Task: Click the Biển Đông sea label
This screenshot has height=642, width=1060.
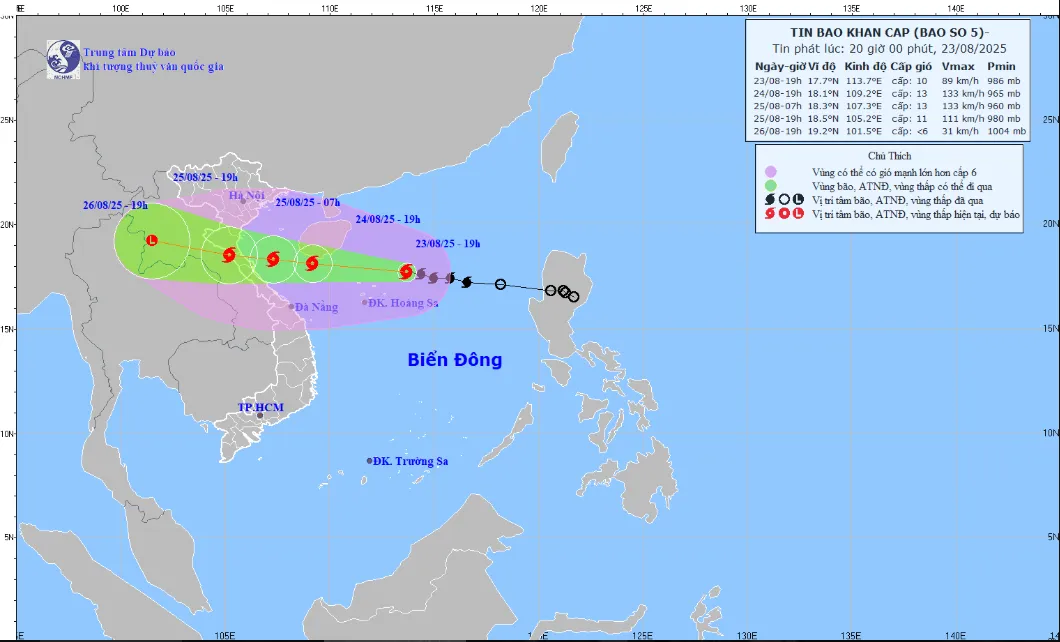Action: [455, 360]
